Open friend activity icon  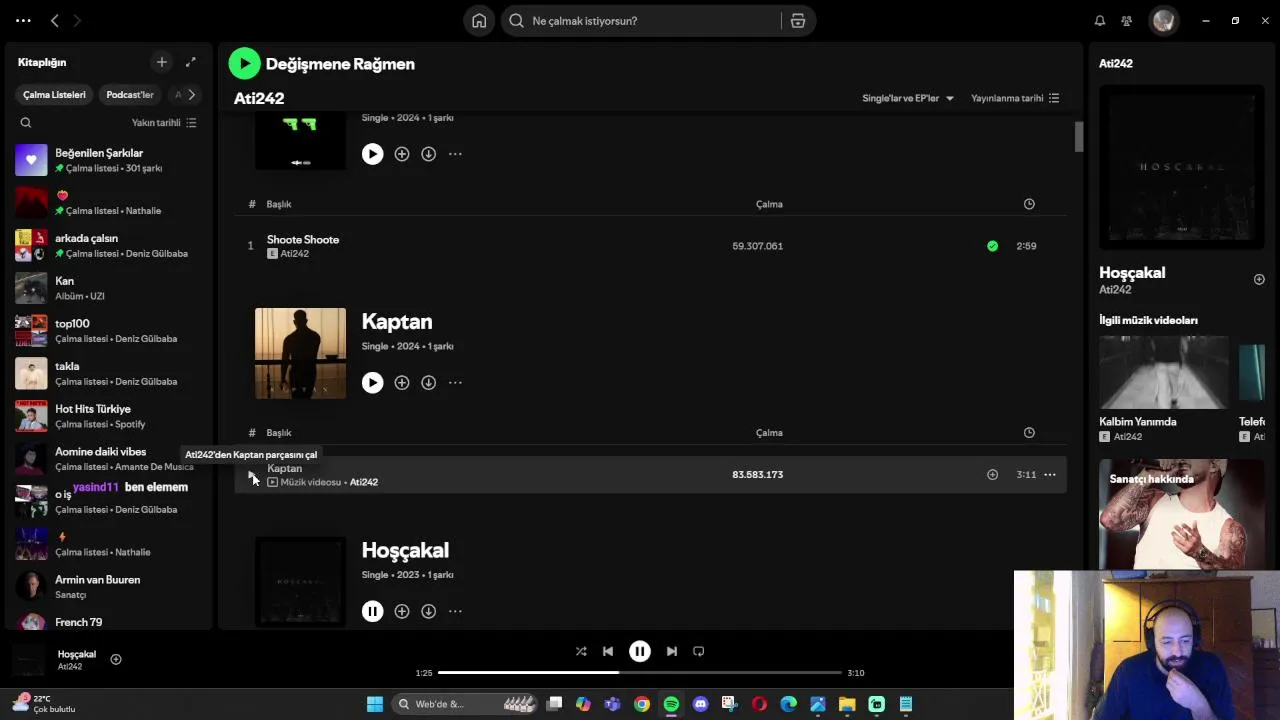click(x=1127, y=21)
